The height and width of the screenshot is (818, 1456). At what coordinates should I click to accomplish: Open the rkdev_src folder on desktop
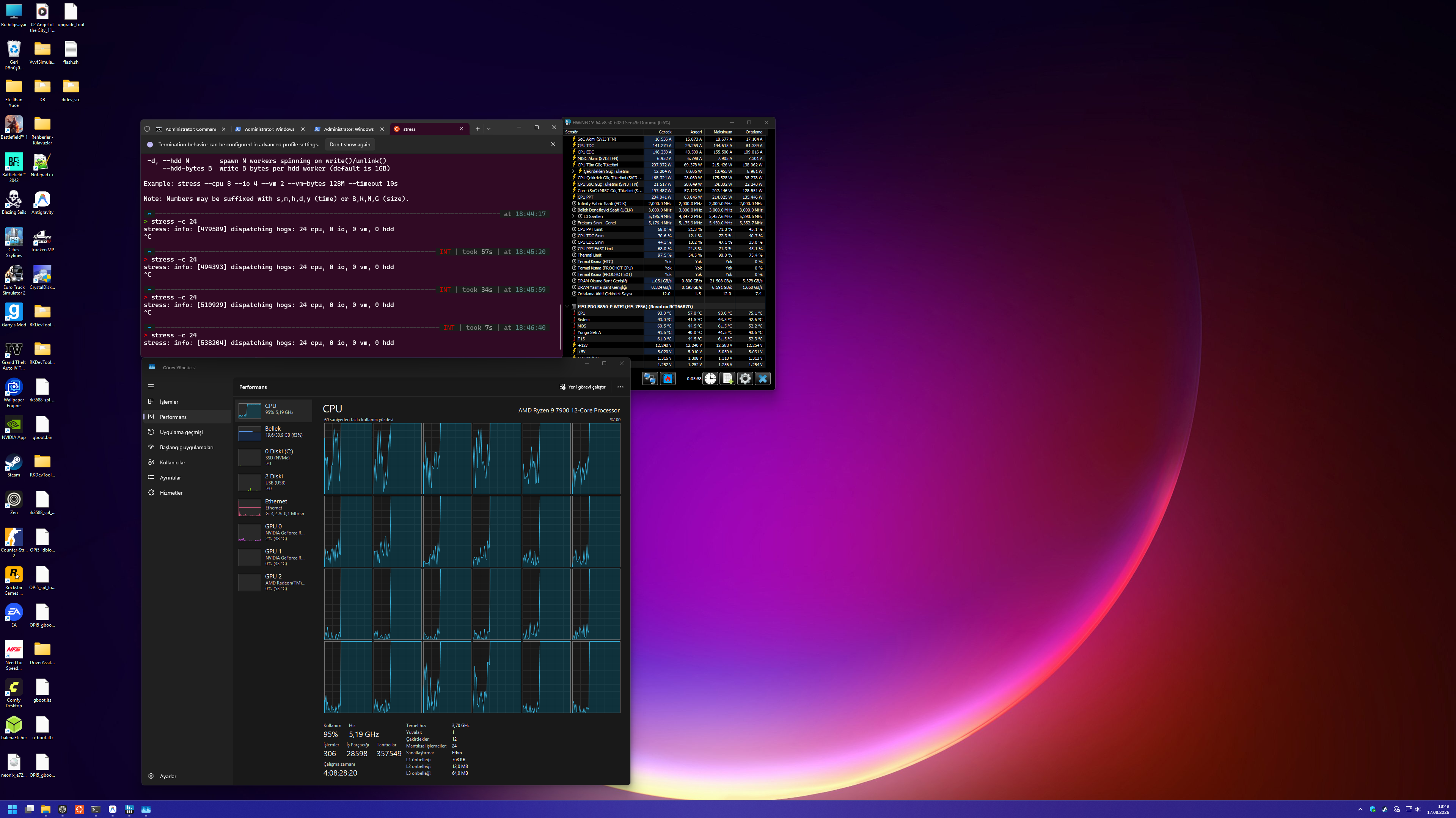point(71,90)
